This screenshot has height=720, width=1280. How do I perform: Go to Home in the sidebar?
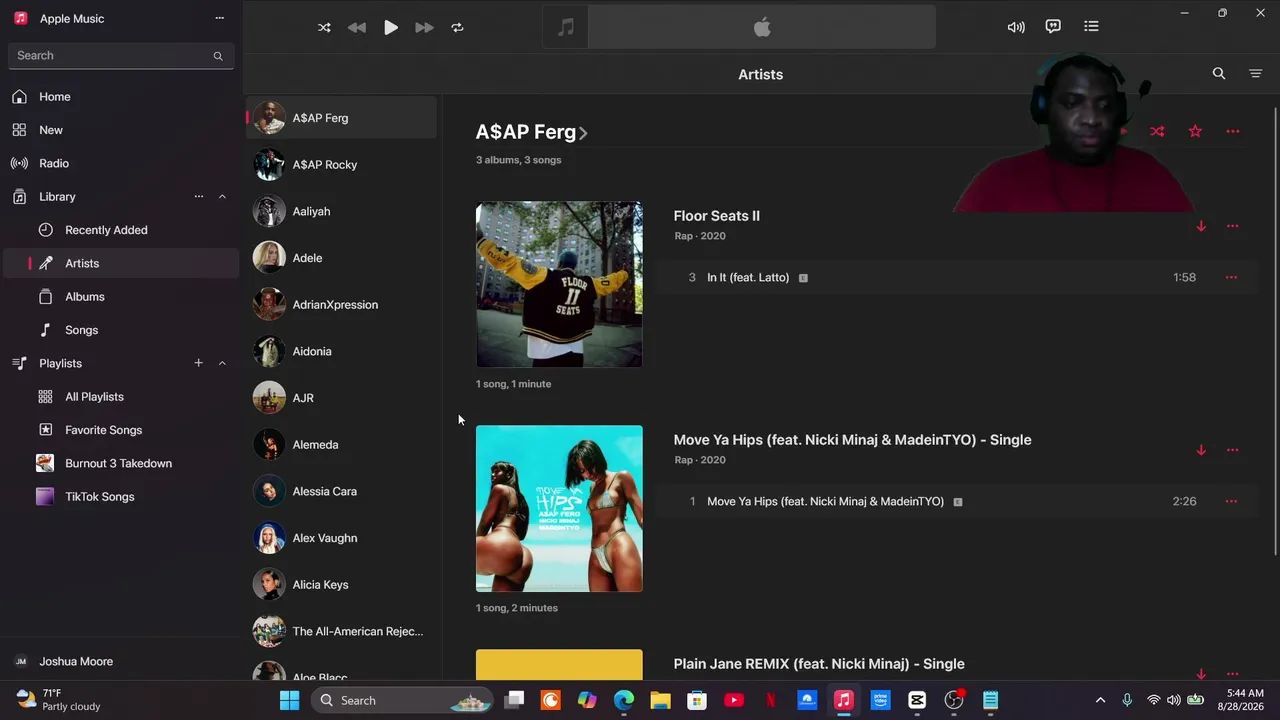(121, 97)
